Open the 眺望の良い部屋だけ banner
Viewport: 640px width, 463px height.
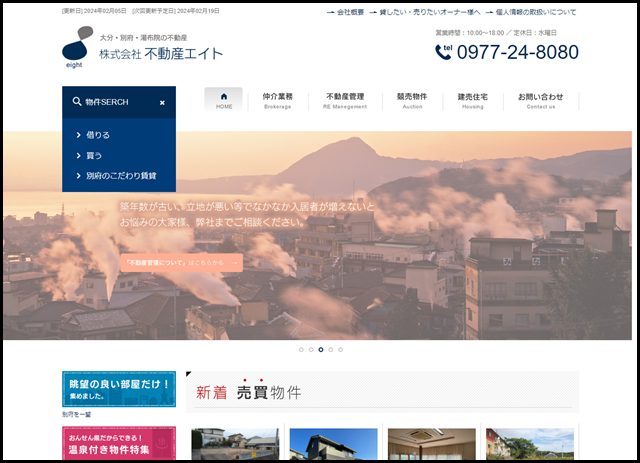pyautogui.click(x=119, y=389)
